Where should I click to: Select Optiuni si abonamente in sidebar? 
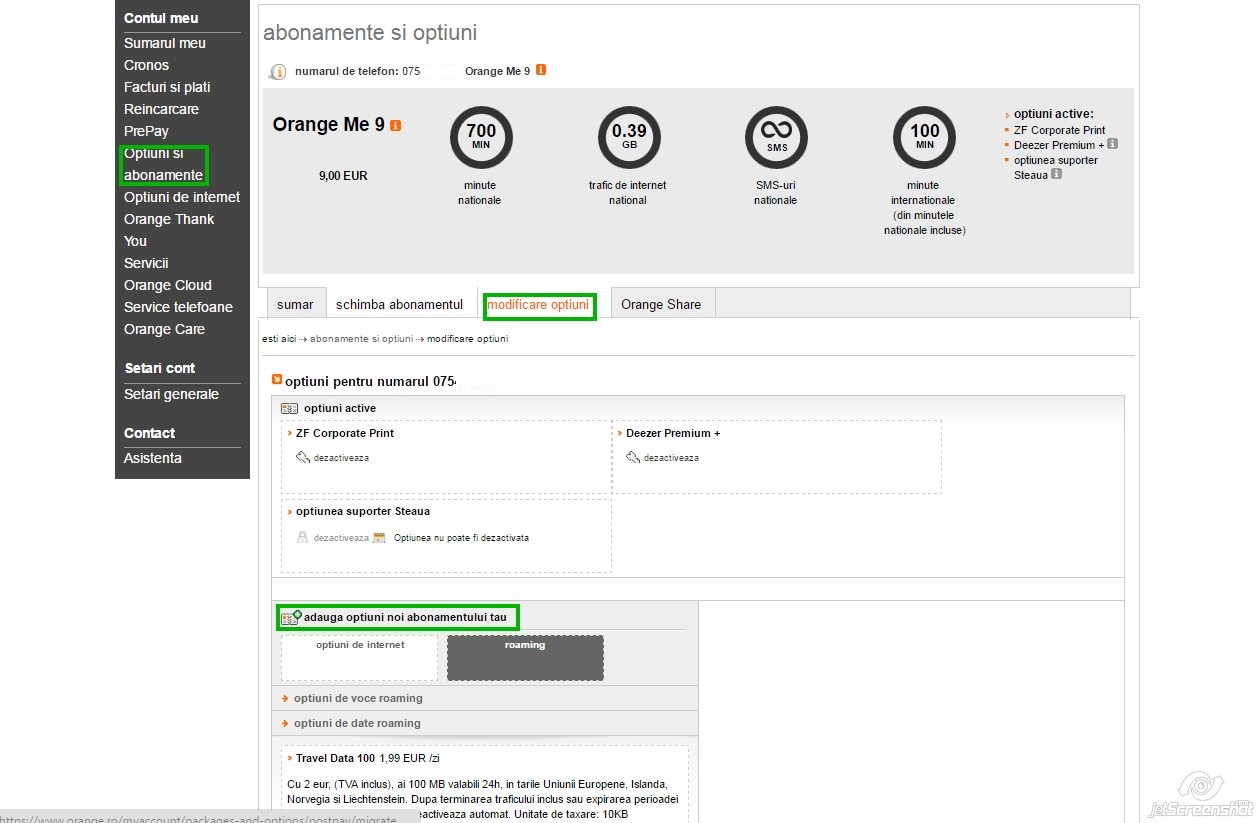pos(164,164)
